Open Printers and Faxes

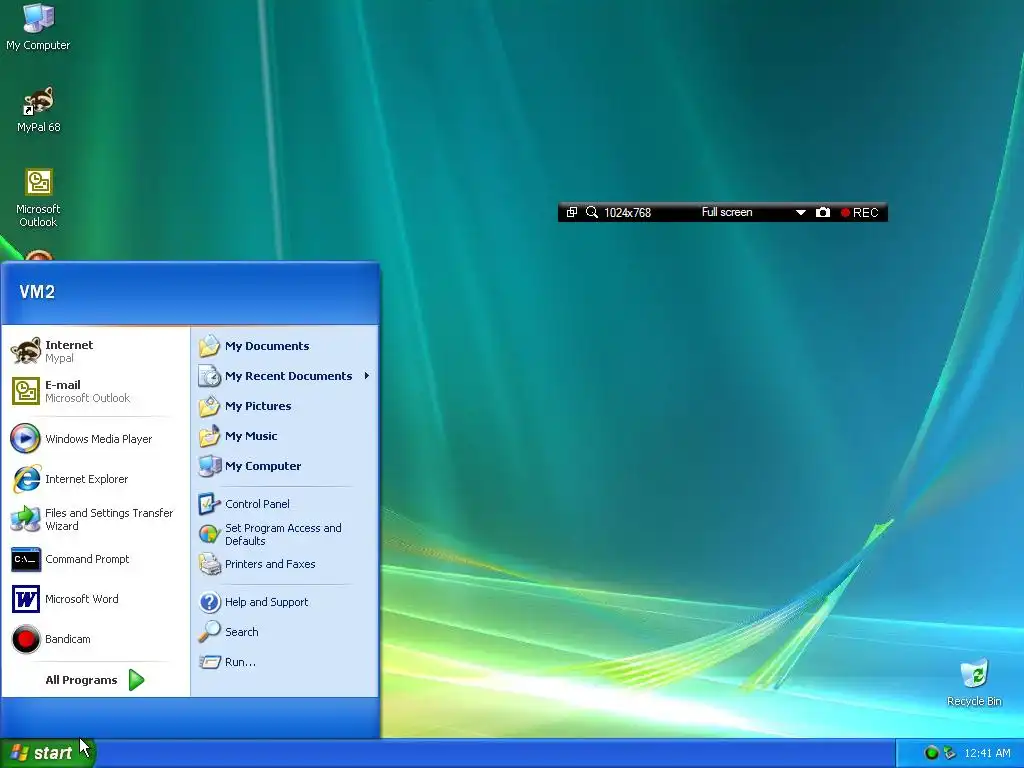[x=284, y=564]
